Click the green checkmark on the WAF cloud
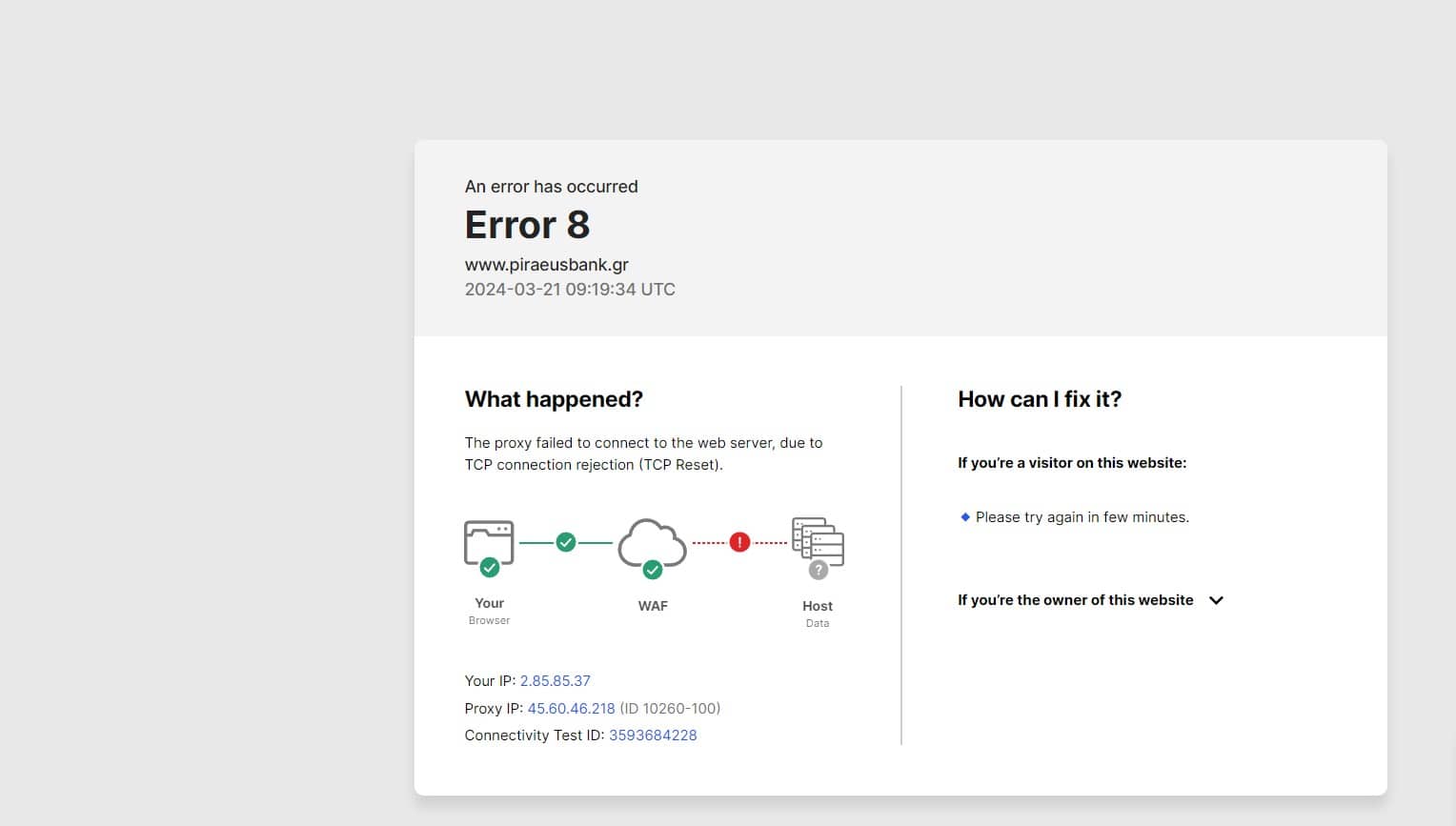Image resolution: width=1456 pixels, height=826 pixels. tap(653, 570)
